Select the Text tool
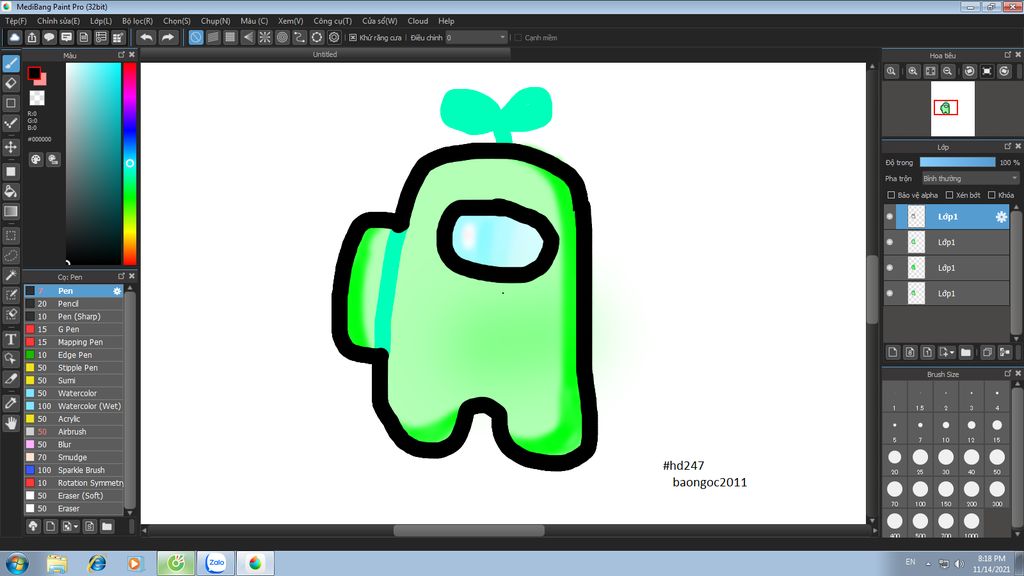 pos(11,339)
